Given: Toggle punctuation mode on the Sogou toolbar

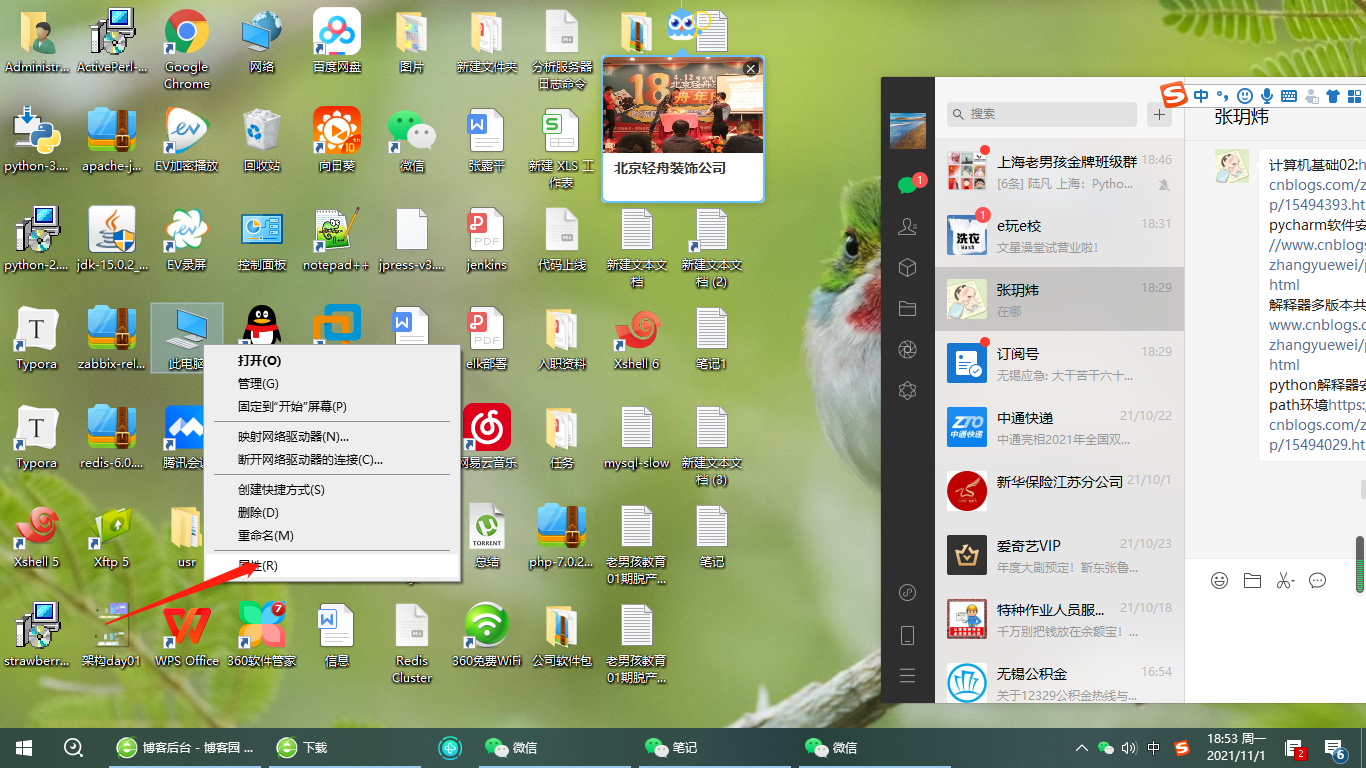Looking at the screenshot, I should (x=1222, y=95).
